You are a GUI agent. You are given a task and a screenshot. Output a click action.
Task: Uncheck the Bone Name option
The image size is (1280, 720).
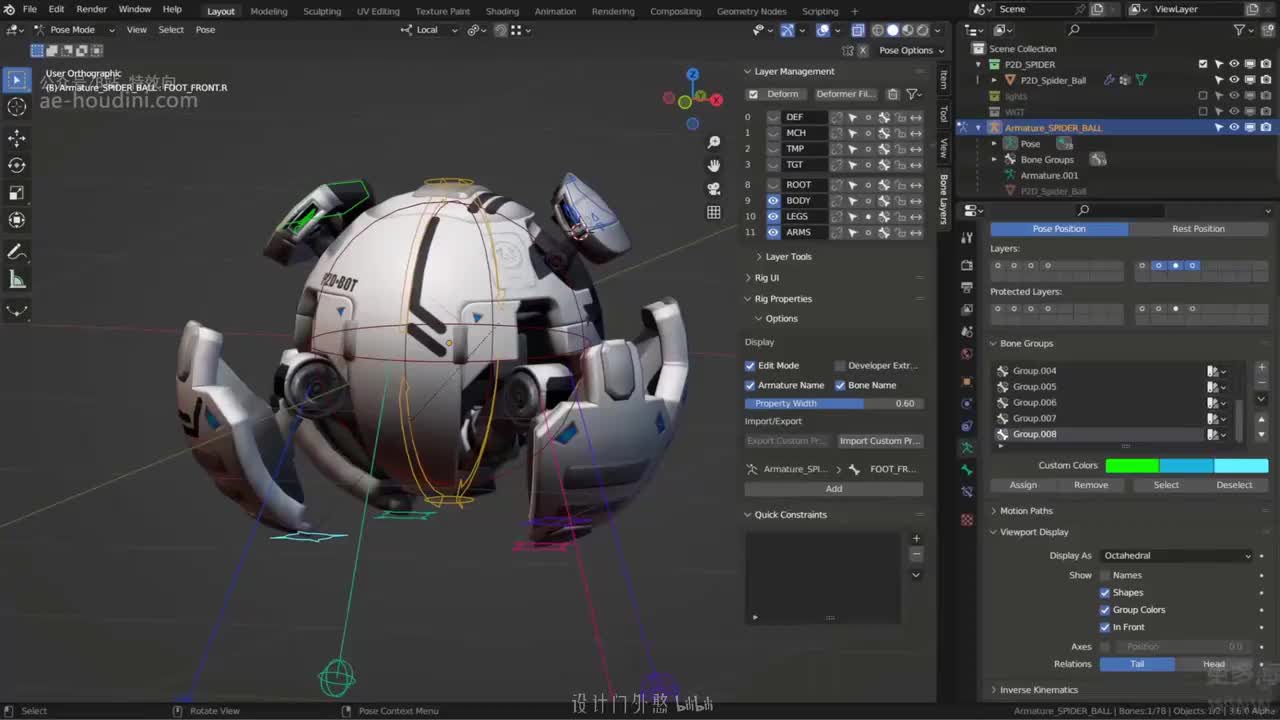click(x=840, y=385)
